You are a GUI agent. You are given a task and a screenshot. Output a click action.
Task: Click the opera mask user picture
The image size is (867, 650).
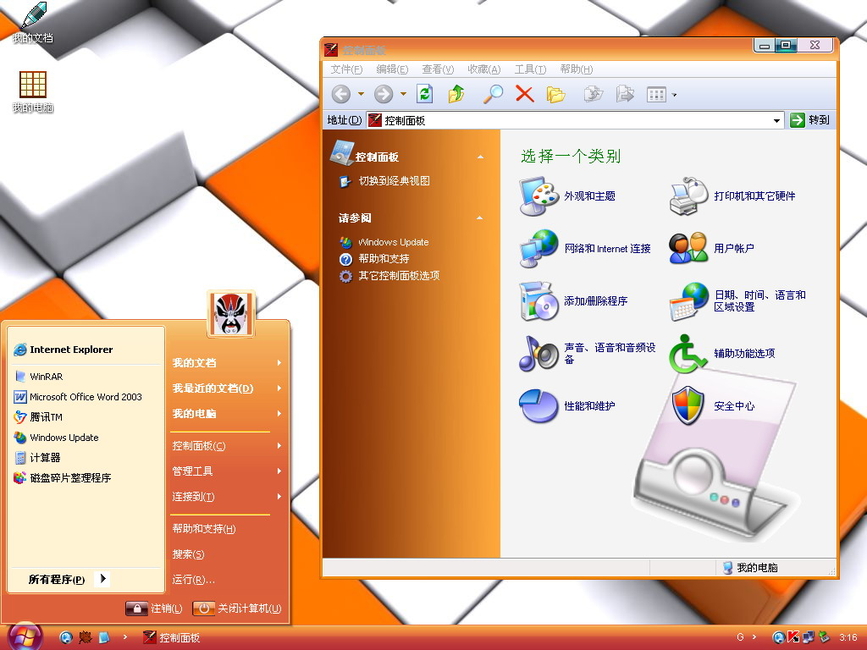click(232, 314)
